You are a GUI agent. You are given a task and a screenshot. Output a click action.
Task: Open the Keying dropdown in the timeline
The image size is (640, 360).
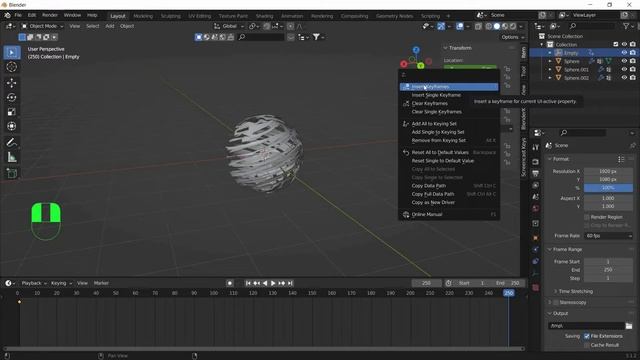click(x=61, y=283)
